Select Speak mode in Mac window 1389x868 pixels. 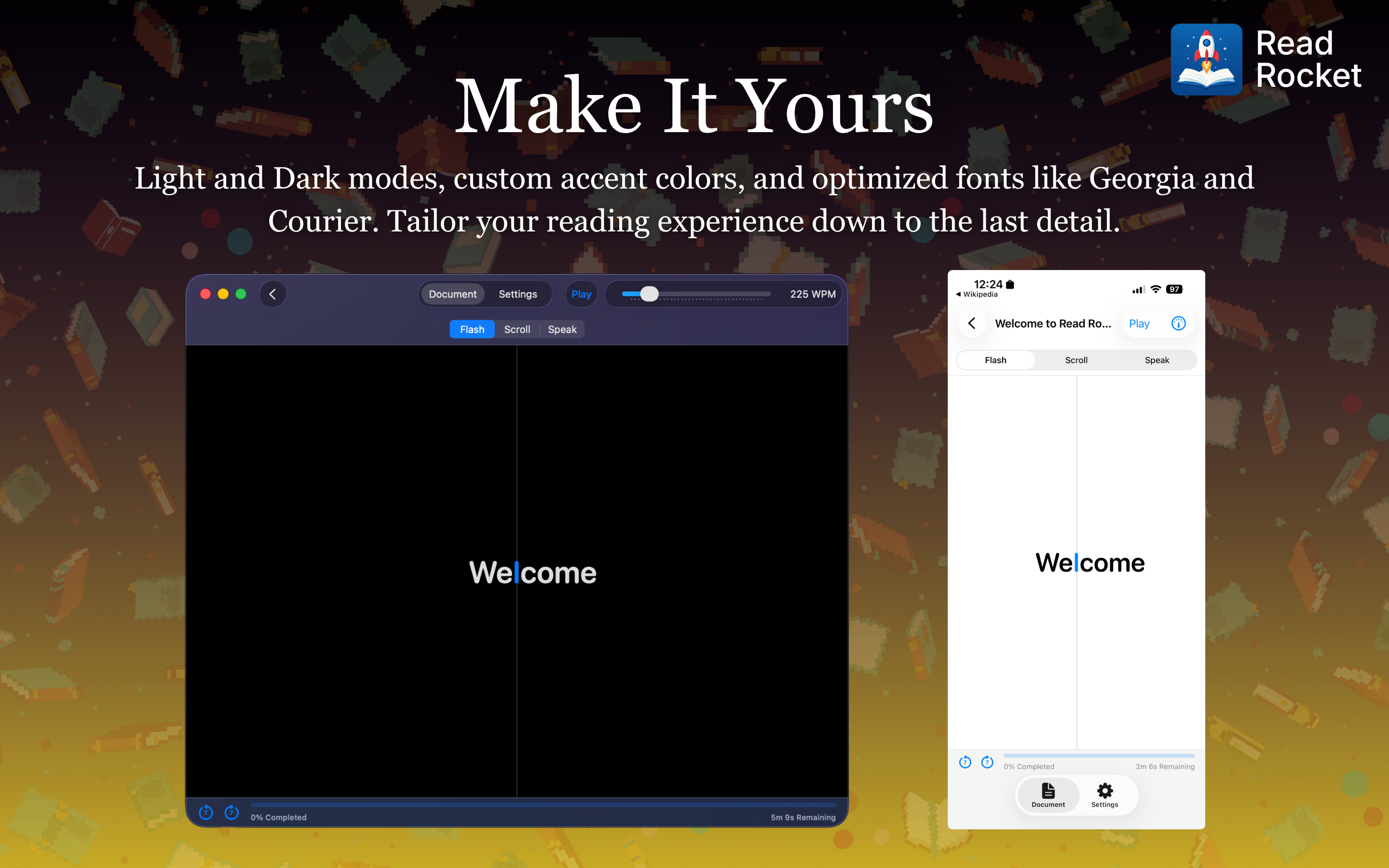tap(562, 329)
